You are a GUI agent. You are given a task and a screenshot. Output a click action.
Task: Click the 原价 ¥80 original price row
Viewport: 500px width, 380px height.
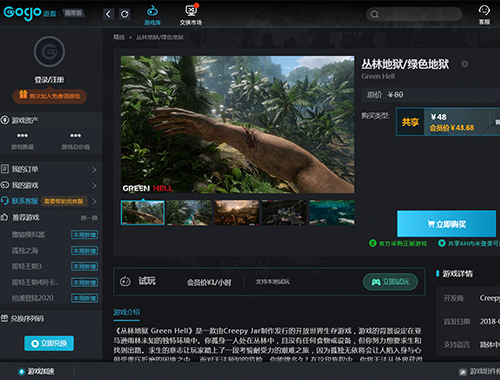pyautogui.click(x=431, y=95)
